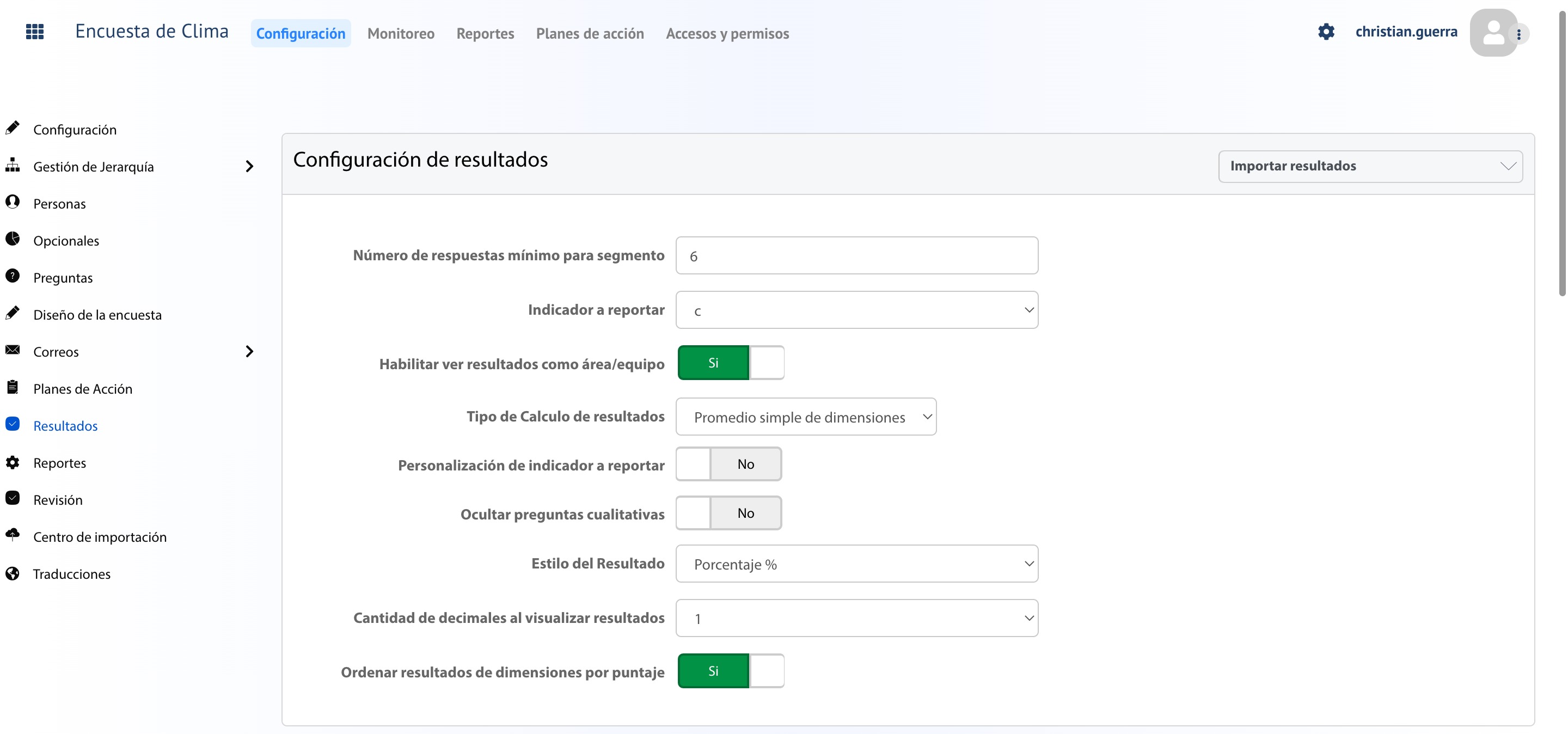The image size is (1568, 734).
Task: Click the pencil icon for Diseño de la encuesta
Action: click(12, 313)
